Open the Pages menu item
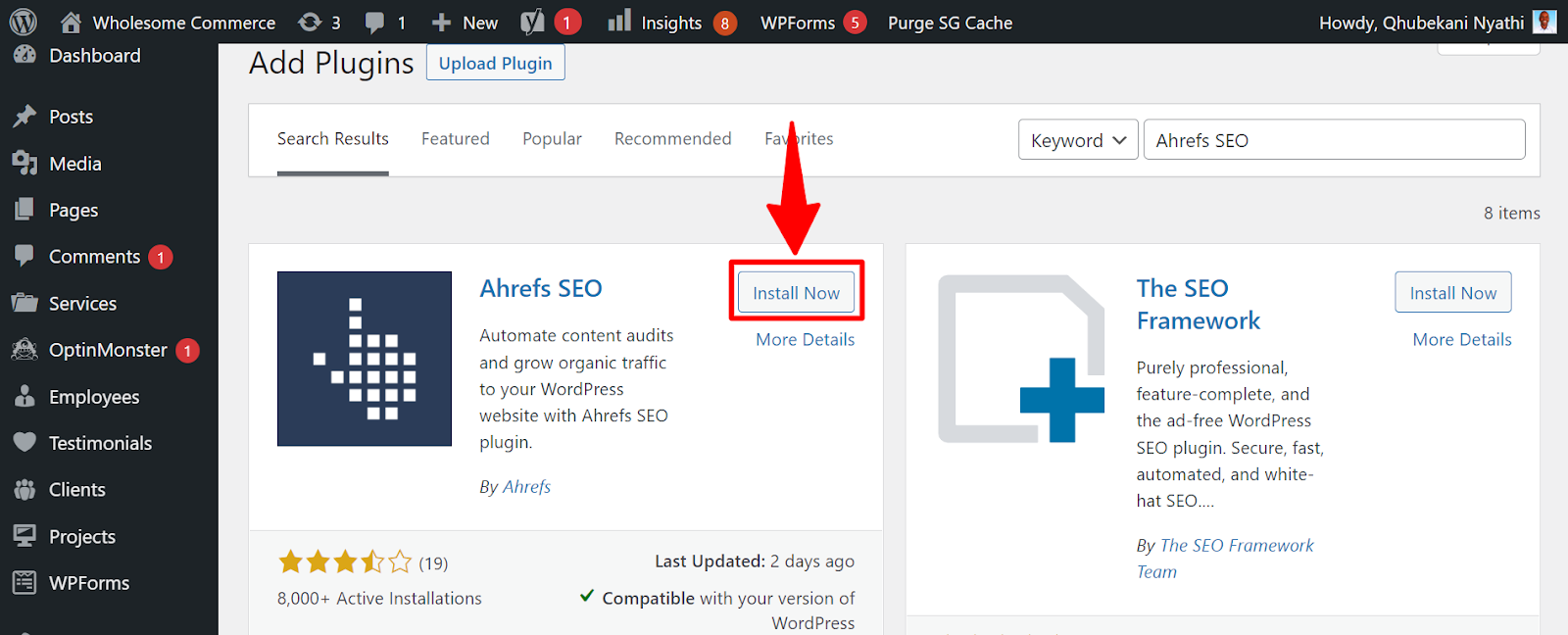This screenshot has height=635, width=1568. pyautogui.click(x=73, y=210)
